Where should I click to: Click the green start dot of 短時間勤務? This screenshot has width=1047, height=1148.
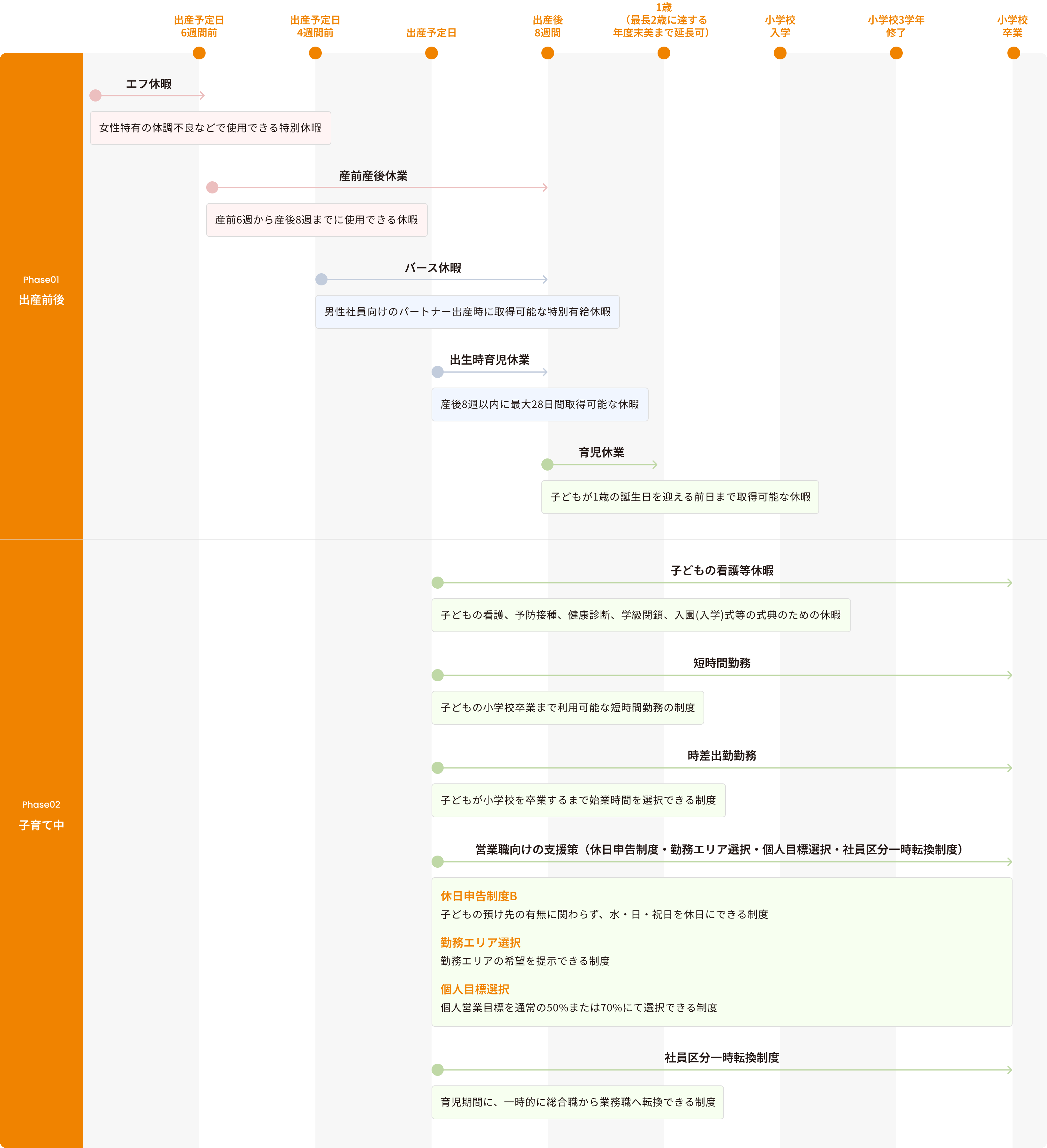[x=437, y=676]
